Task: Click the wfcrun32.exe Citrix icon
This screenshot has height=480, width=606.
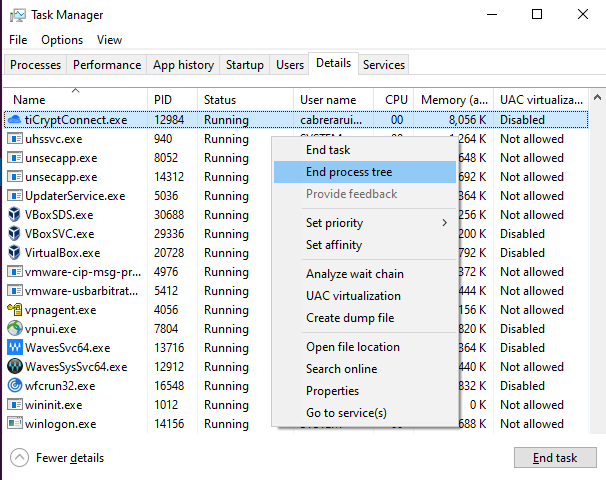Action: 15,386
